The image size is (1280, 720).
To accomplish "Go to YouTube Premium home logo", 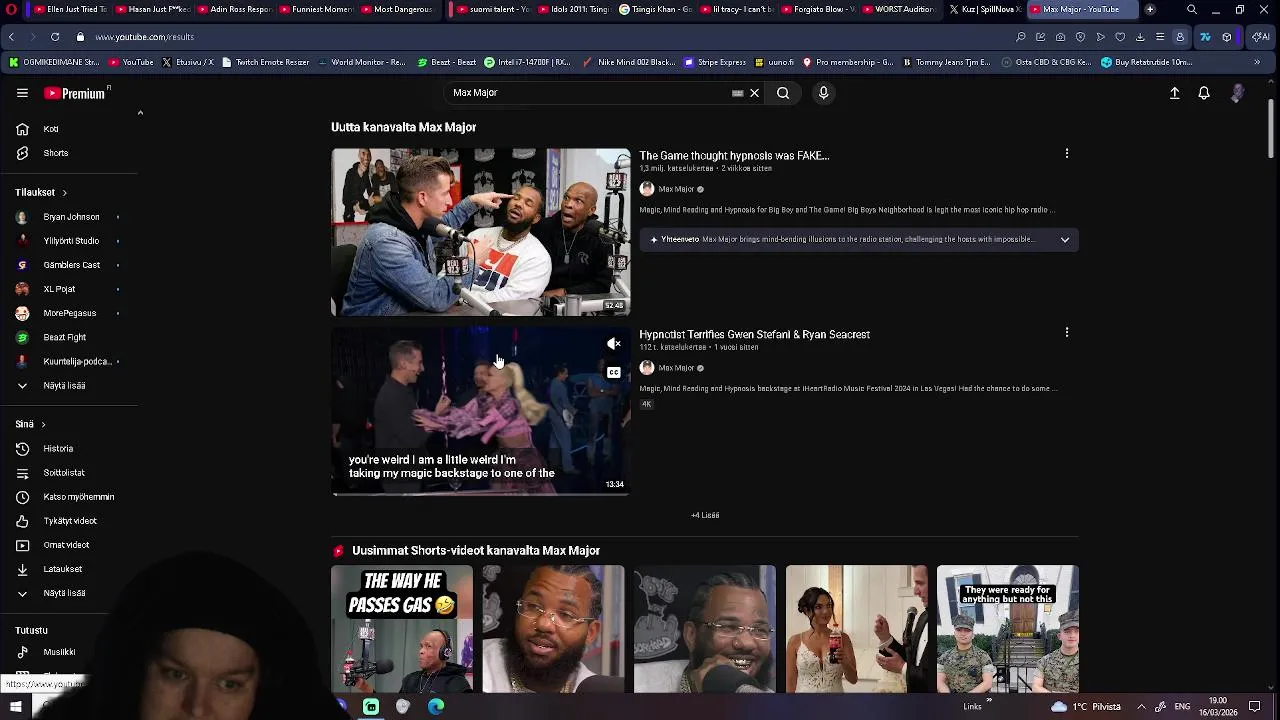I will click(76, 93).
